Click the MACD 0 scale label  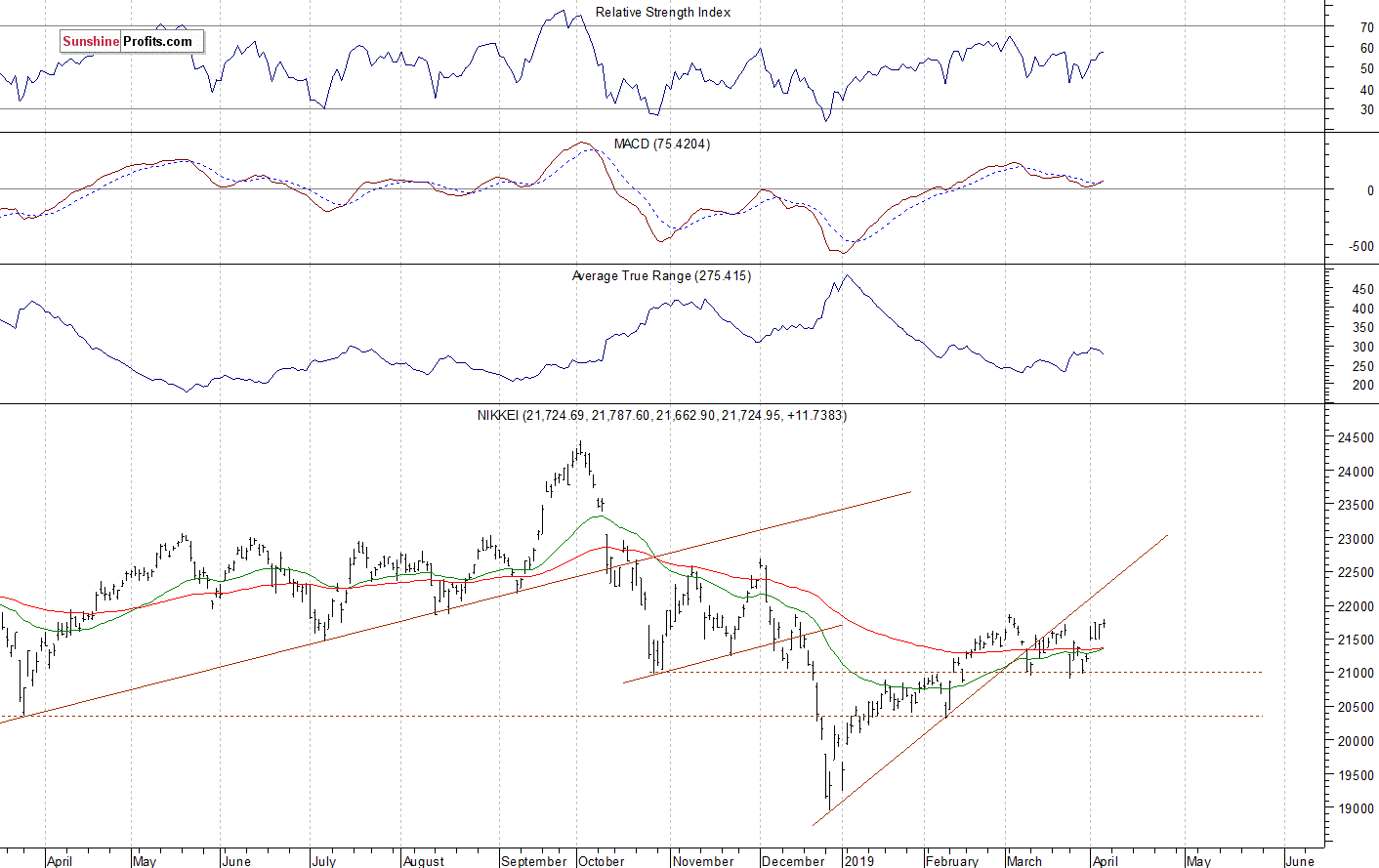(x=1370, y=191)
